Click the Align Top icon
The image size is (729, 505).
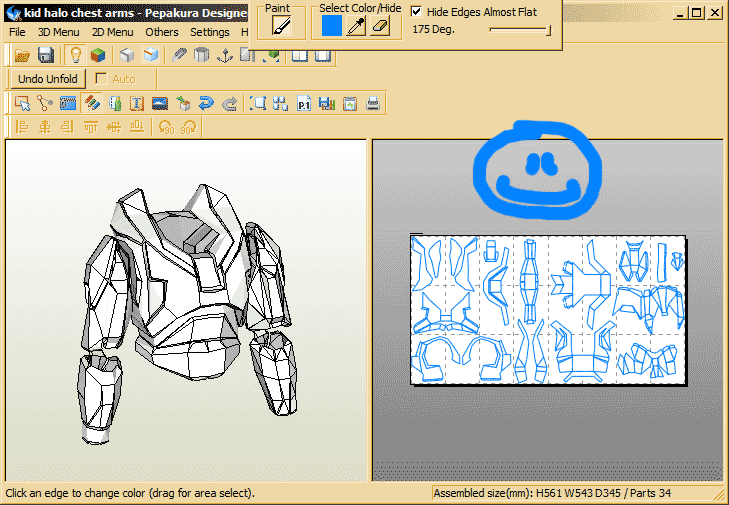click(91, 126)
